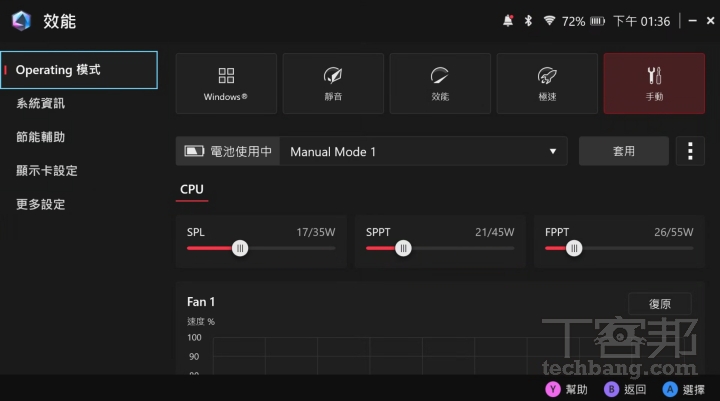
Task: Click the A 選擇 select button
Action: pos(684,390)
